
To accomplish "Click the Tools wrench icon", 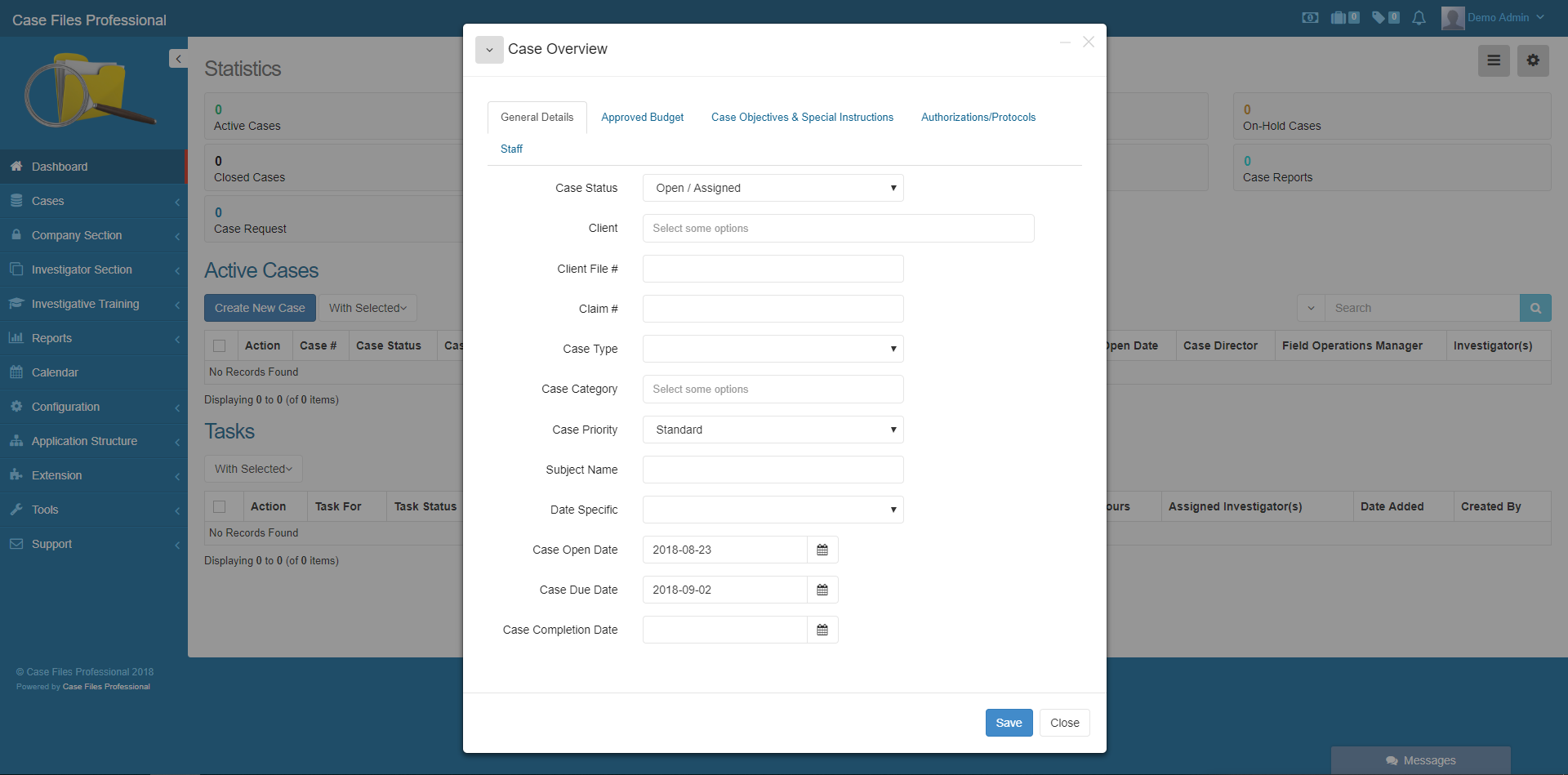I will tap(16, 509).
